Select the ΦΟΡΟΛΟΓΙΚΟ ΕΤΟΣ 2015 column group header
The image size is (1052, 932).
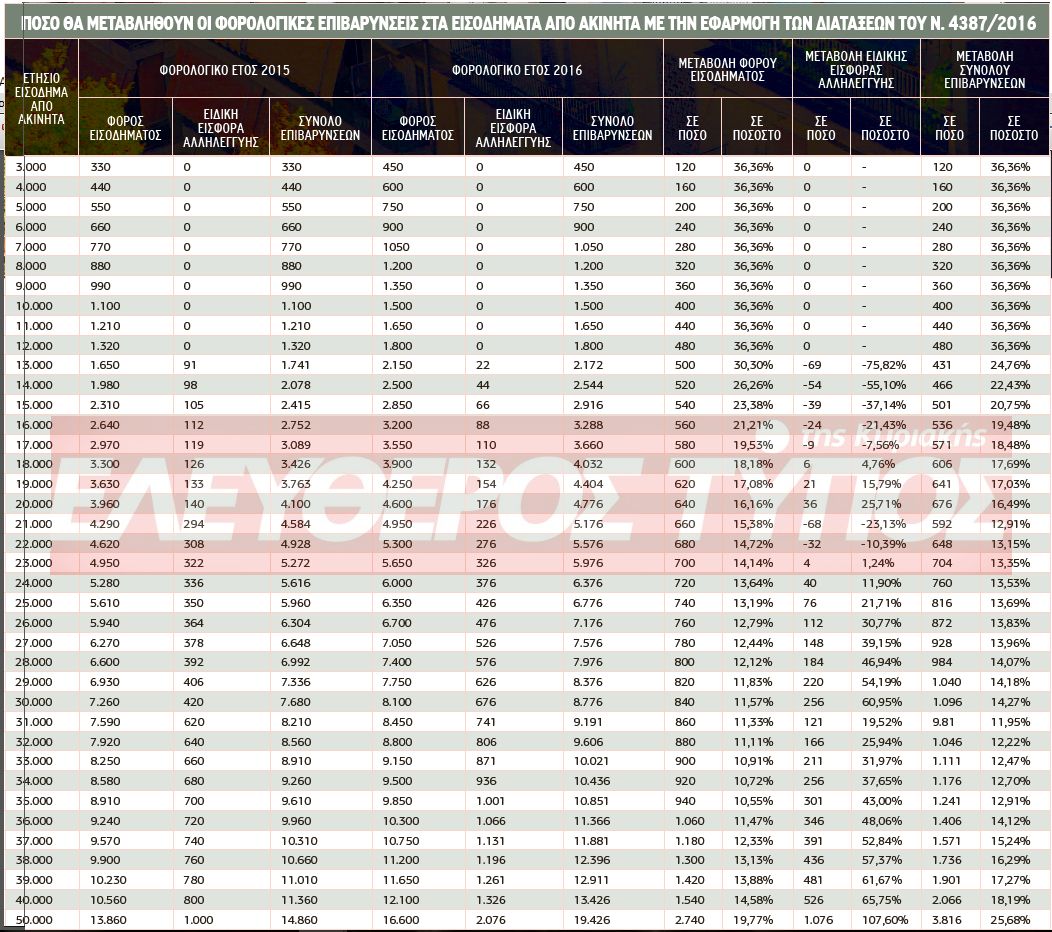[224, 70]
